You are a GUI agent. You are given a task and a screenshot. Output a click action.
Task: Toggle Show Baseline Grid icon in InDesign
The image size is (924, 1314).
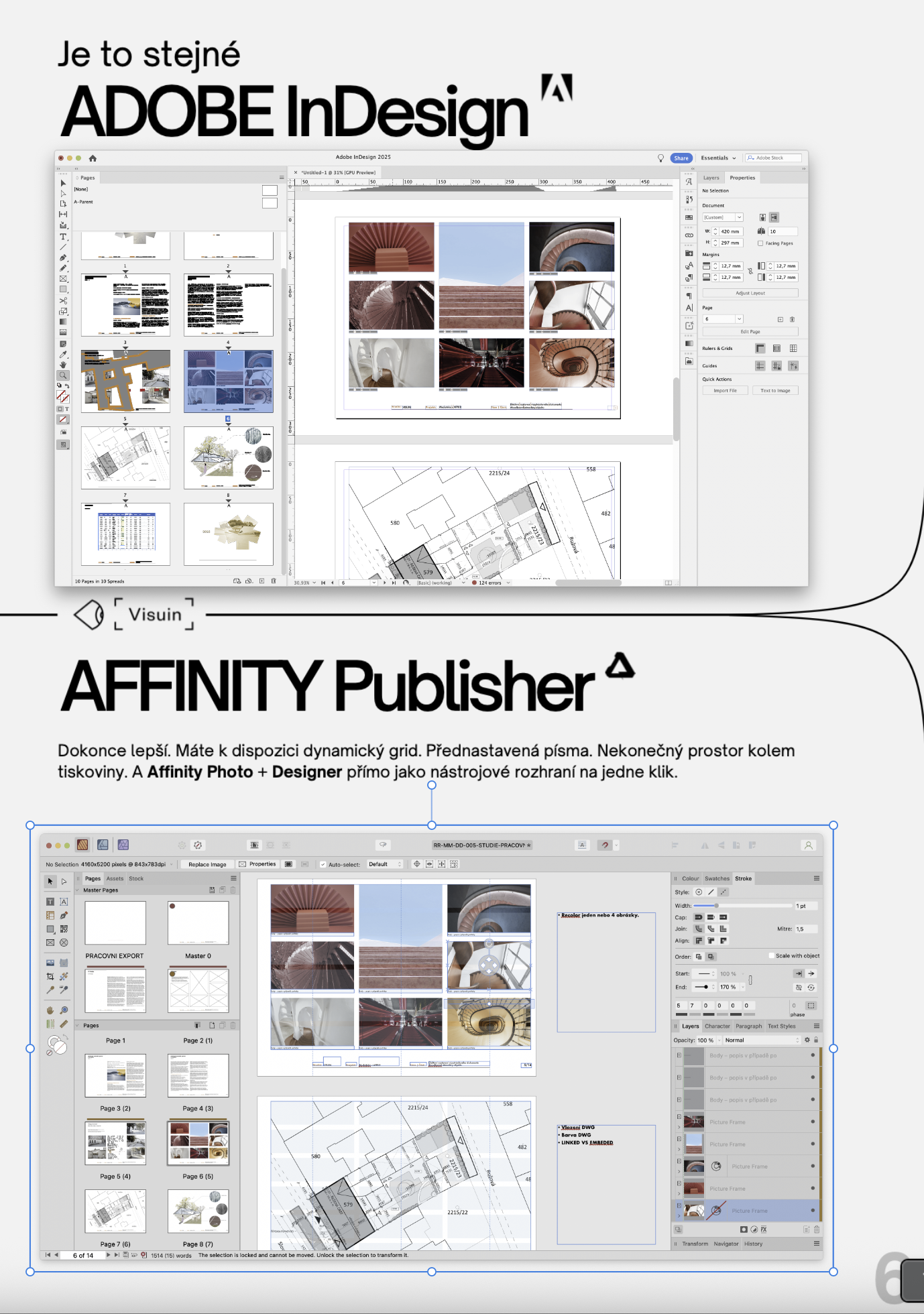point(776,348)
